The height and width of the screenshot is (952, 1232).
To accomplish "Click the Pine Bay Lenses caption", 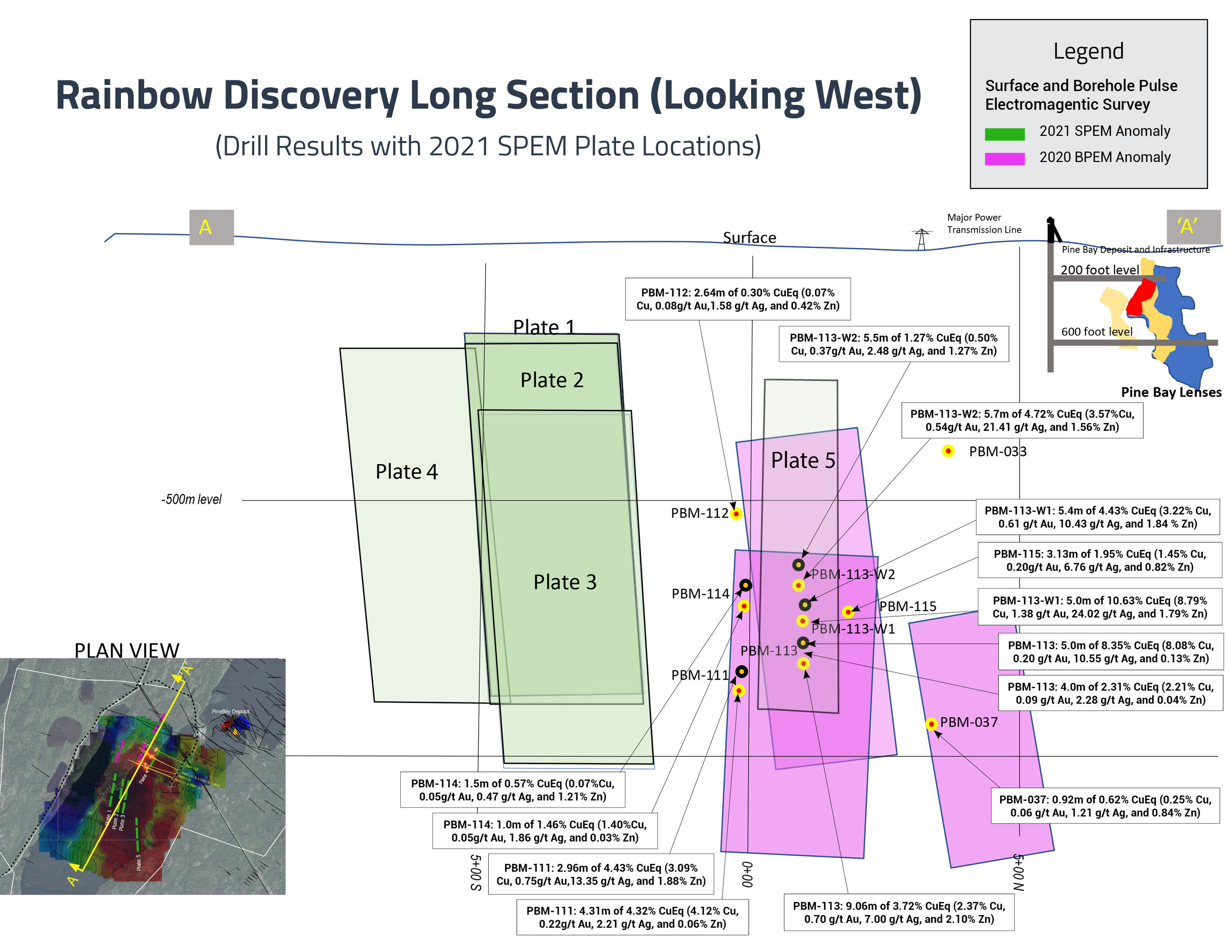I will click(1171, 392).
